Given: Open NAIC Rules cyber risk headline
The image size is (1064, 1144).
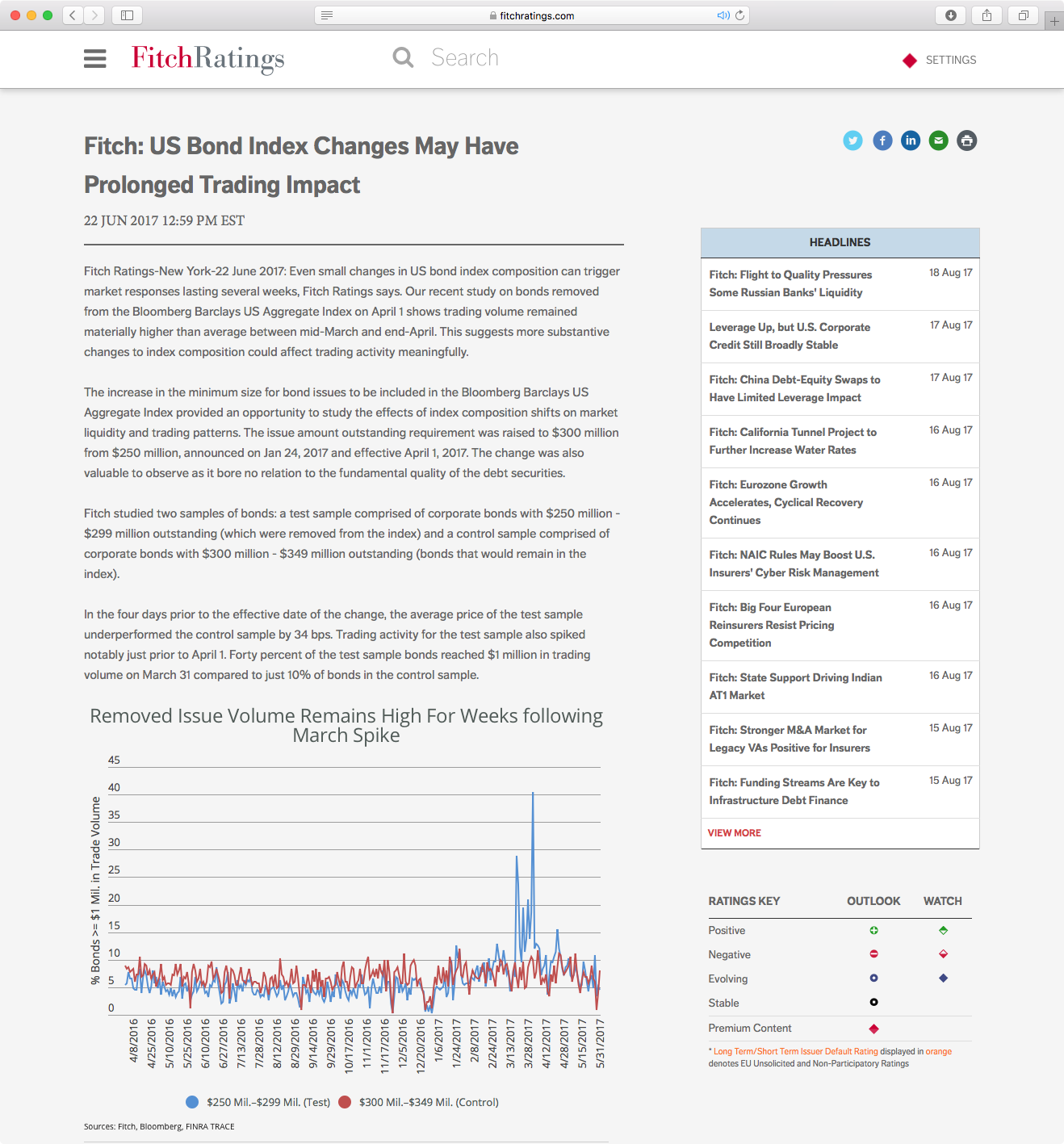Looking at the screenshot, I should tap(794, 564).
